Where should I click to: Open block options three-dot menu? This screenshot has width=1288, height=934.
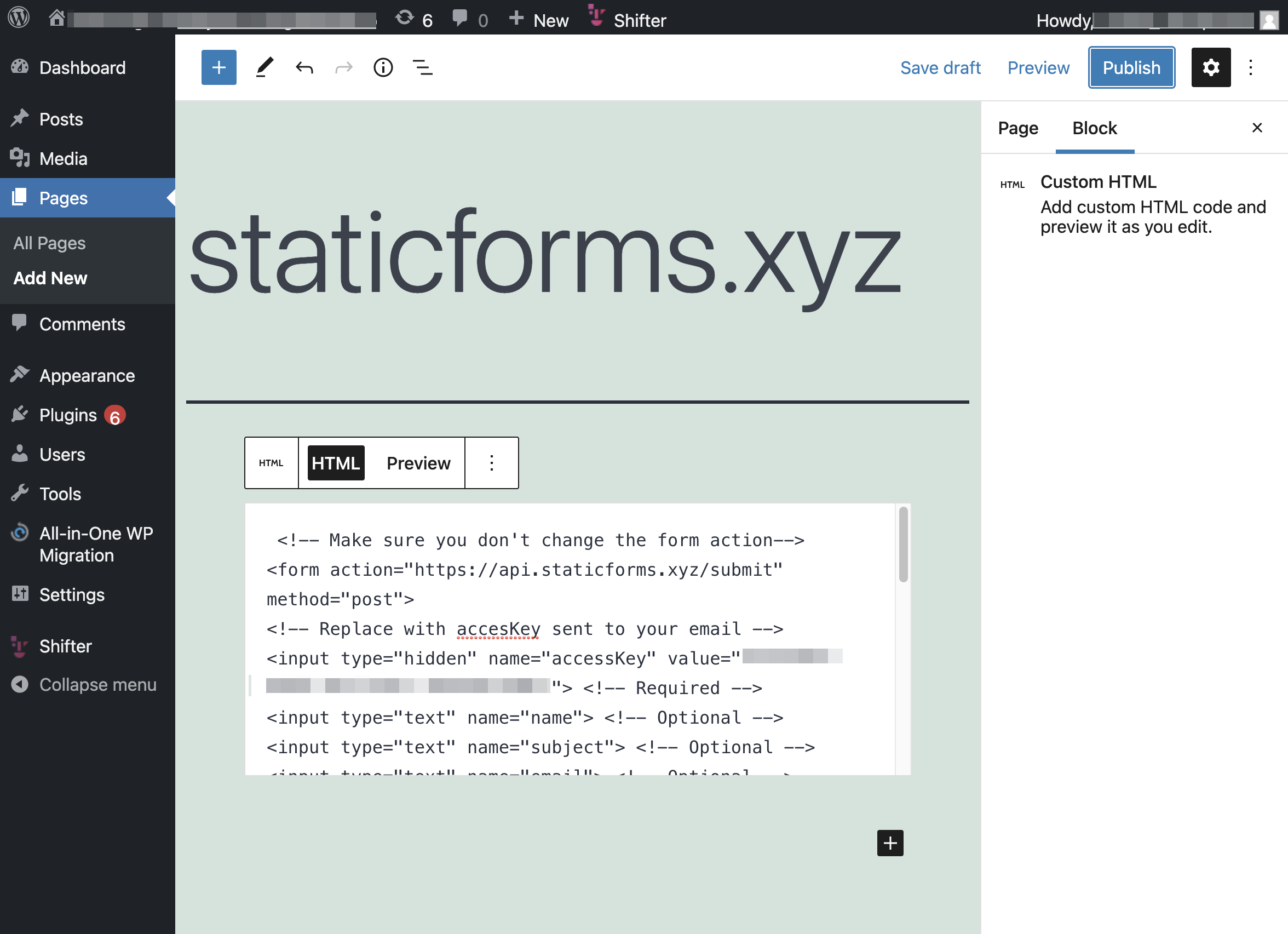[492, 463]
